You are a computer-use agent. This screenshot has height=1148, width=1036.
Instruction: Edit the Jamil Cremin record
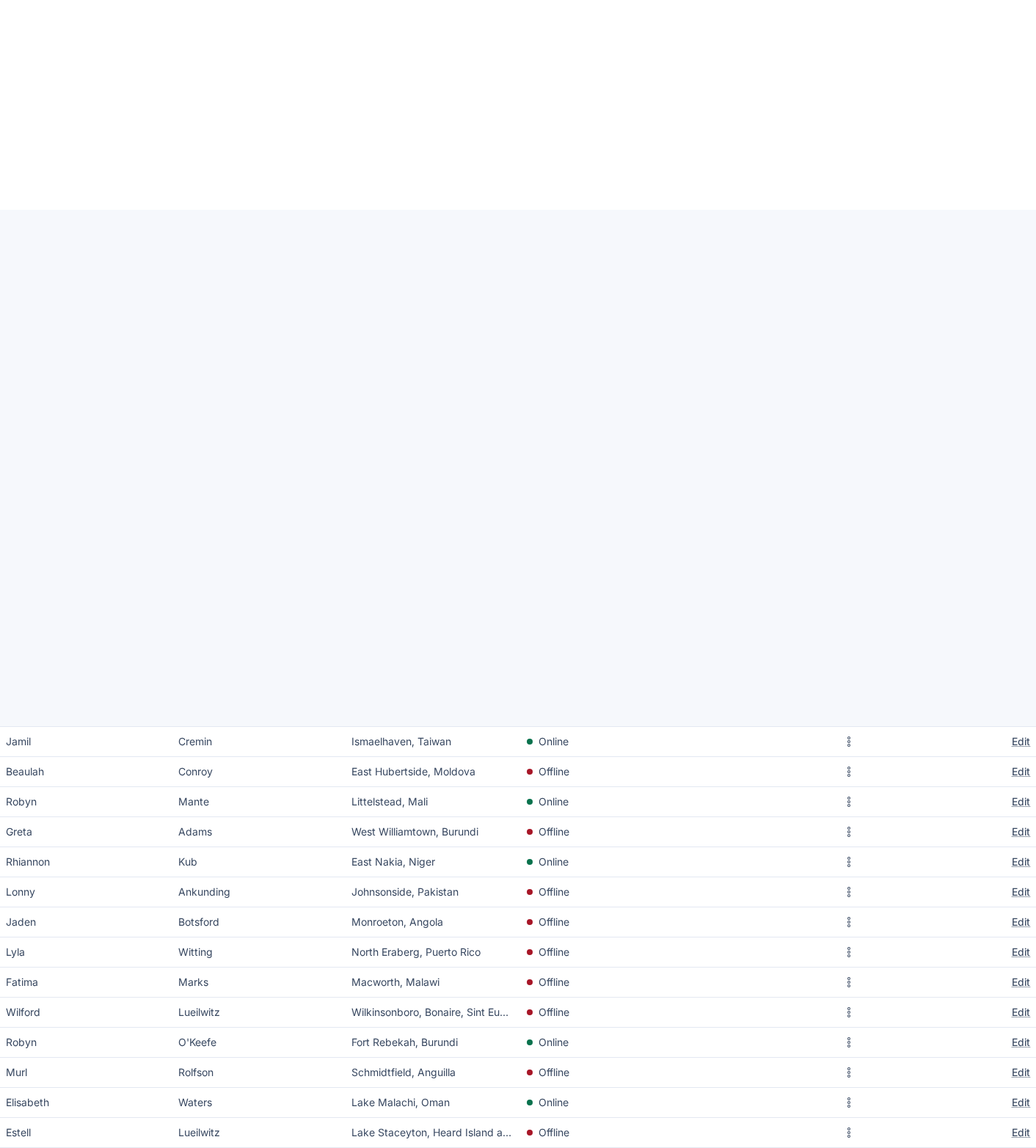coord(1021,742)
